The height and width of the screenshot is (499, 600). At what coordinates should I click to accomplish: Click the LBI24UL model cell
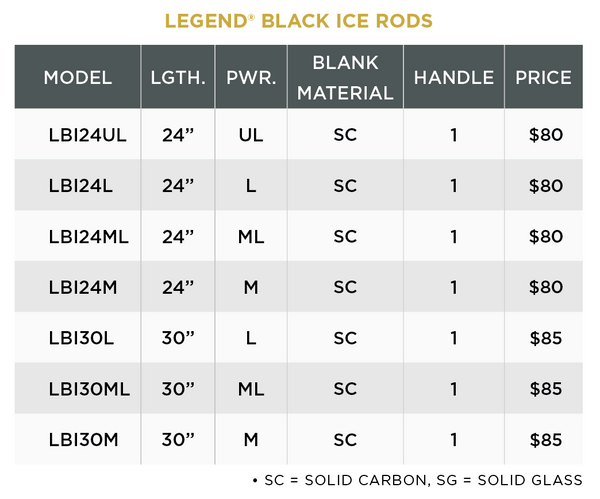87,134
